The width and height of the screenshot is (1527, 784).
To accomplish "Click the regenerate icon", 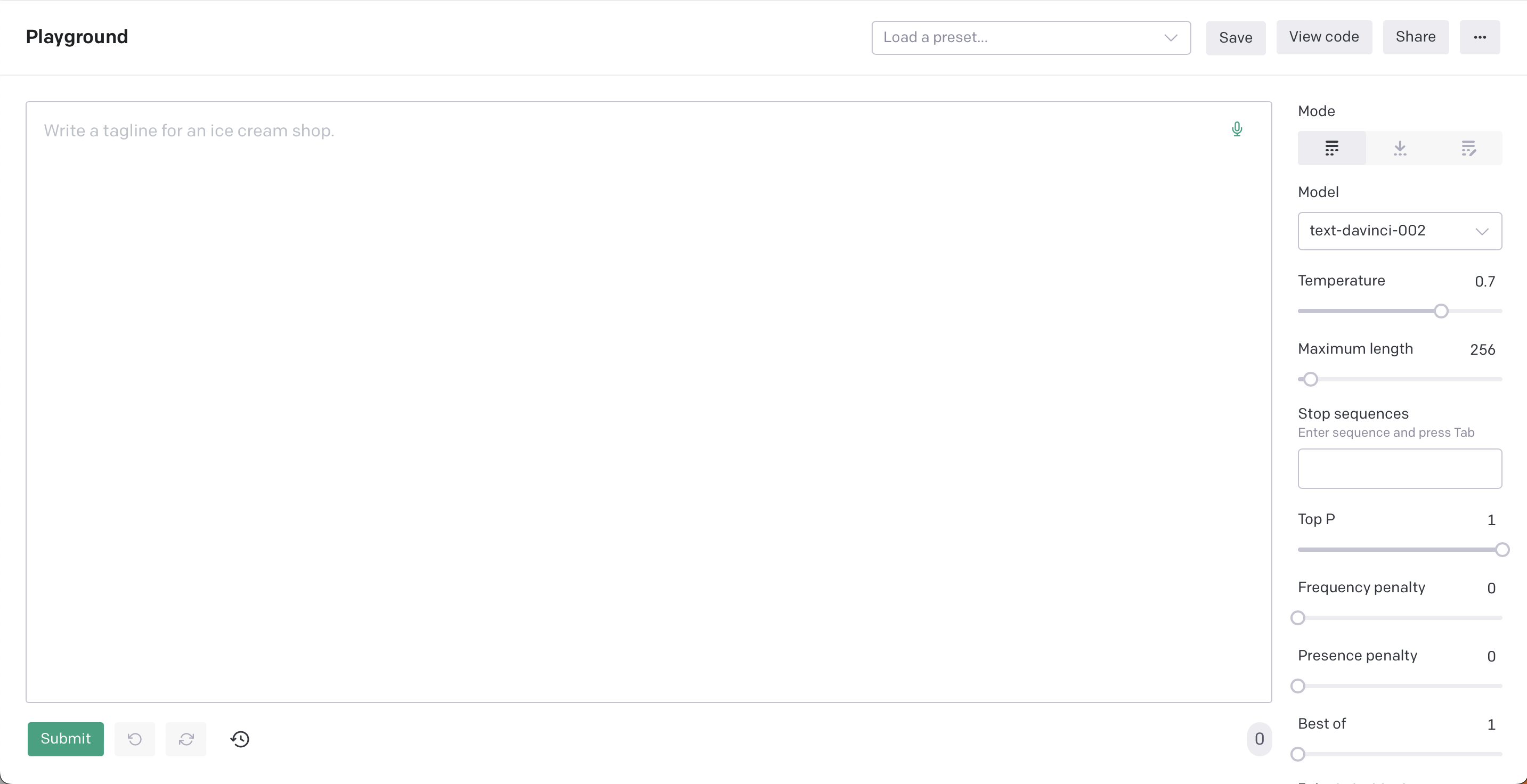I will coord(186,739).
